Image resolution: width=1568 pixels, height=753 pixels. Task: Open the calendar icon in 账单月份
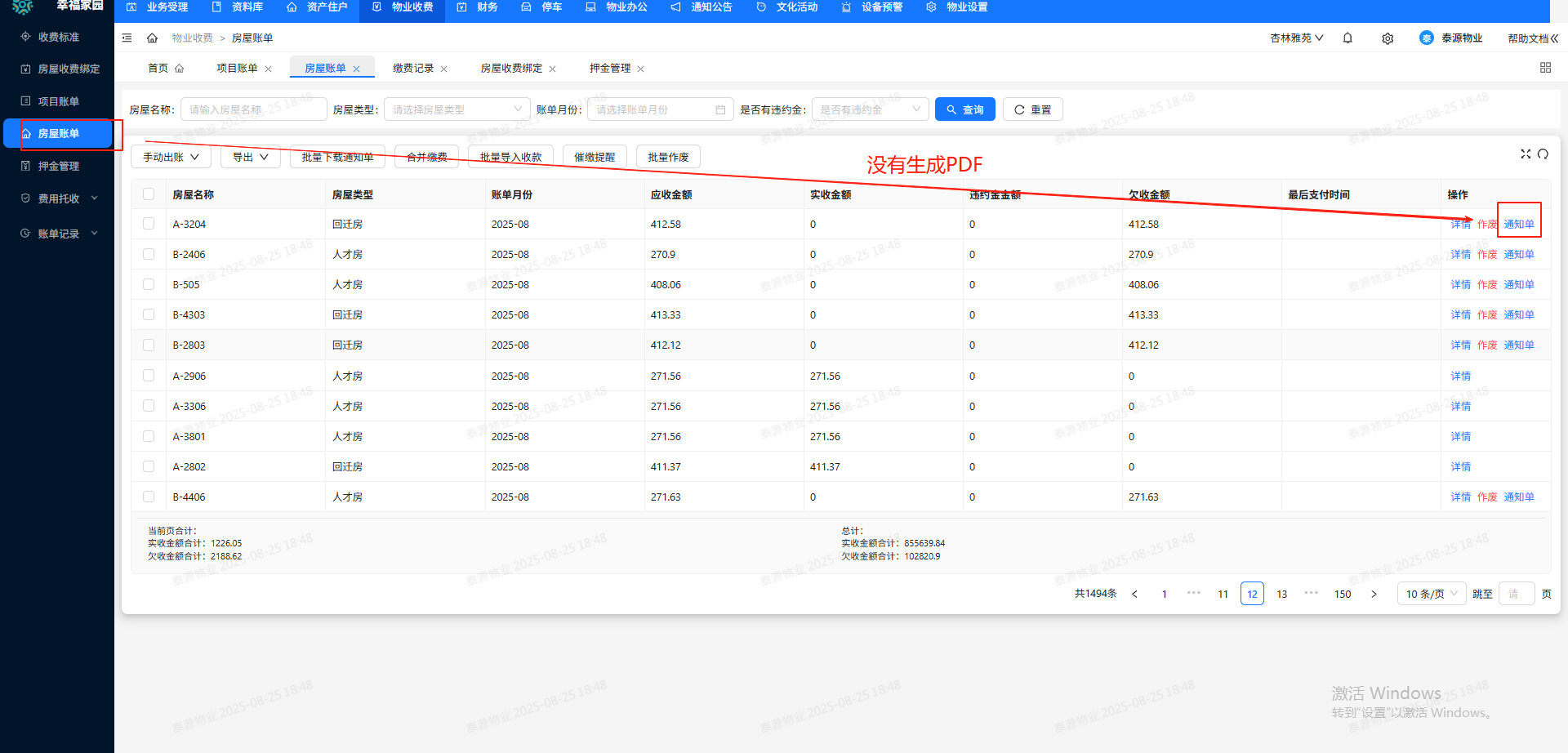tap(720, 110)
